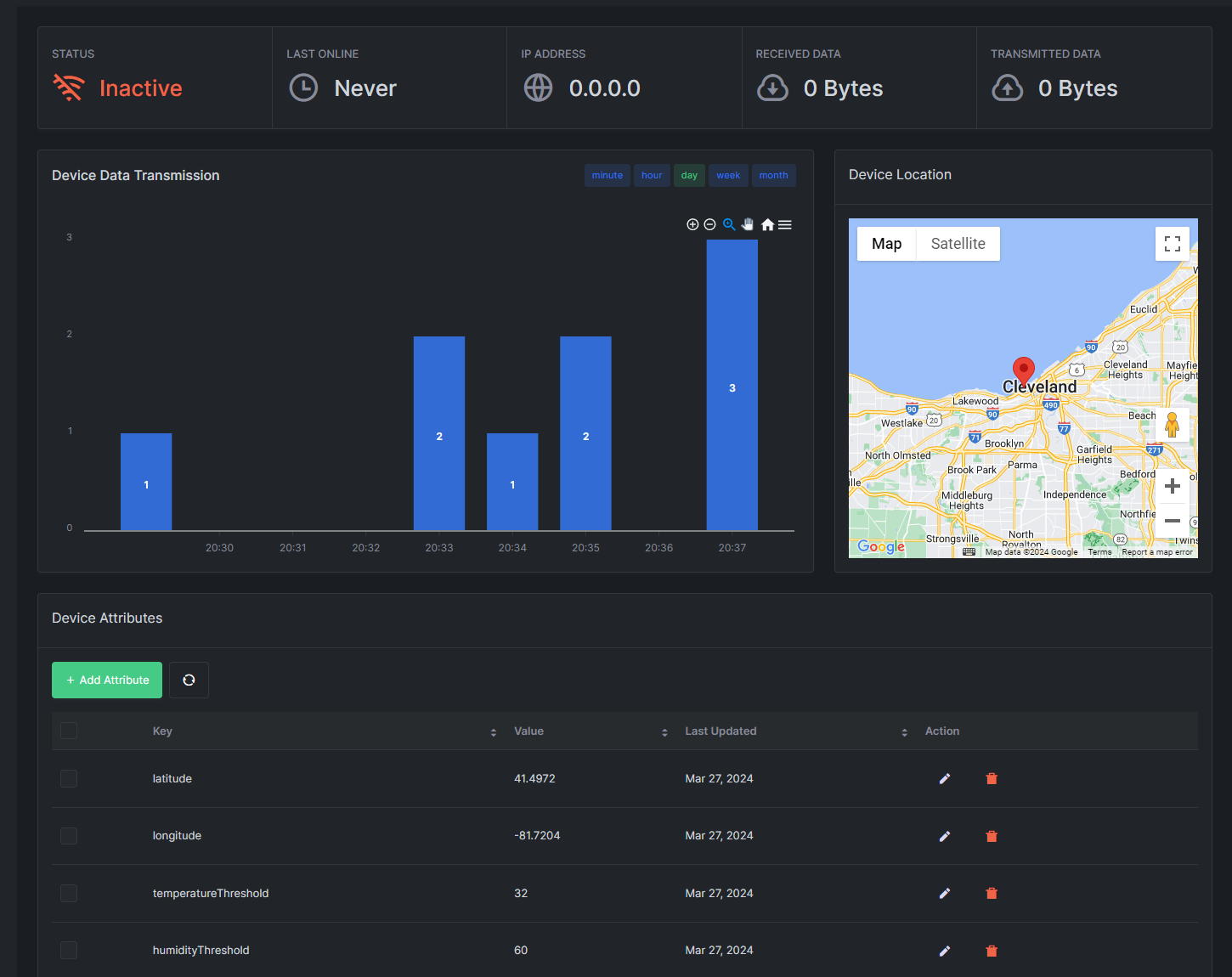
Task: Select the day time range
Action: pos(689,175)
